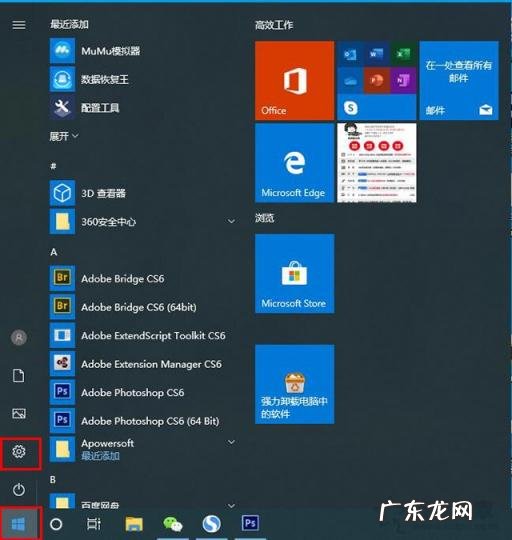
Task: Open the screenshot live tile thumbnail
Action: [x=377, y=163]
